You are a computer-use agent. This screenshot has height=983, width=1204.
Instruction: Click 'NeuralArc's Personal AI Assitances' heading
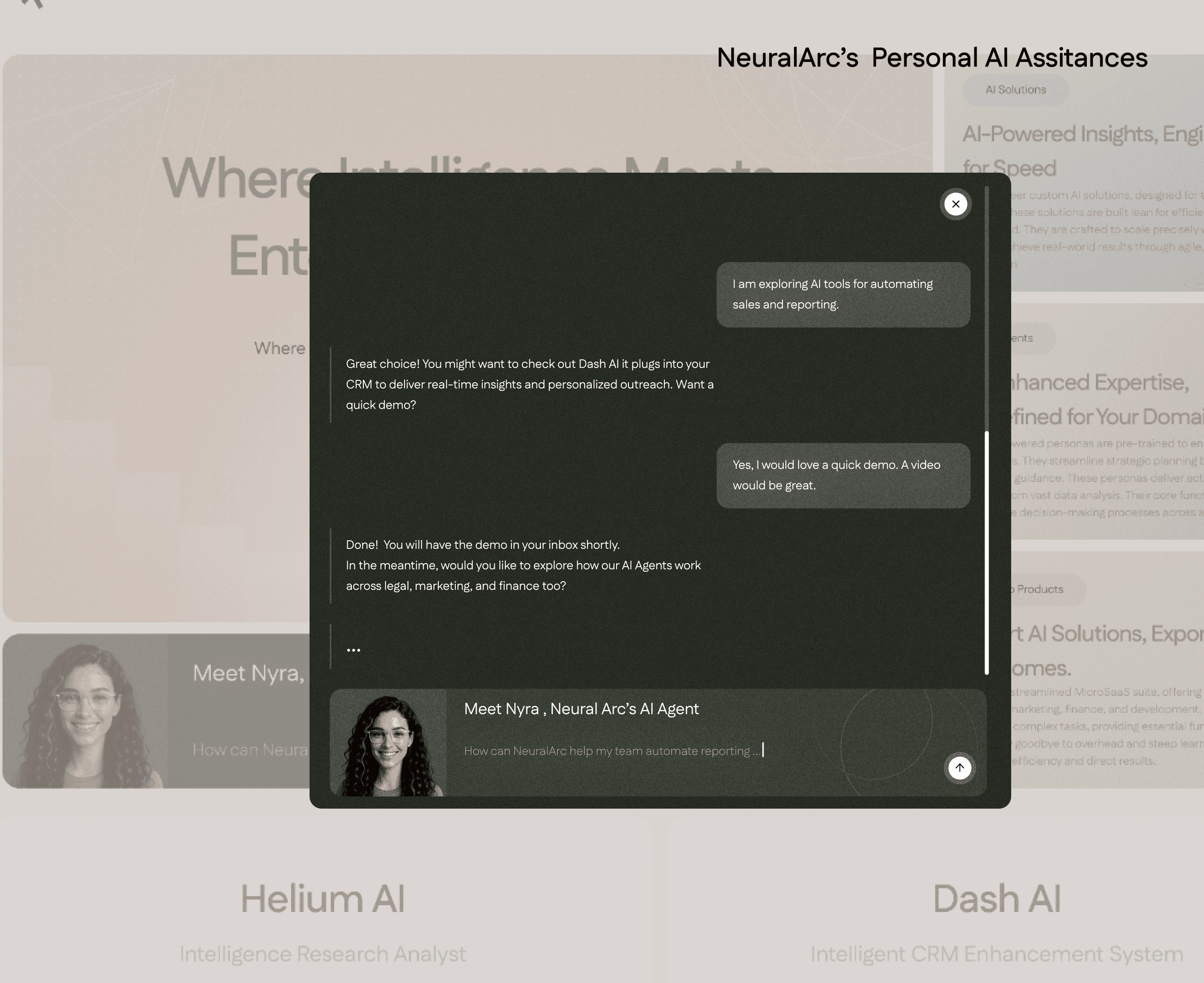[x=932, y=58]
